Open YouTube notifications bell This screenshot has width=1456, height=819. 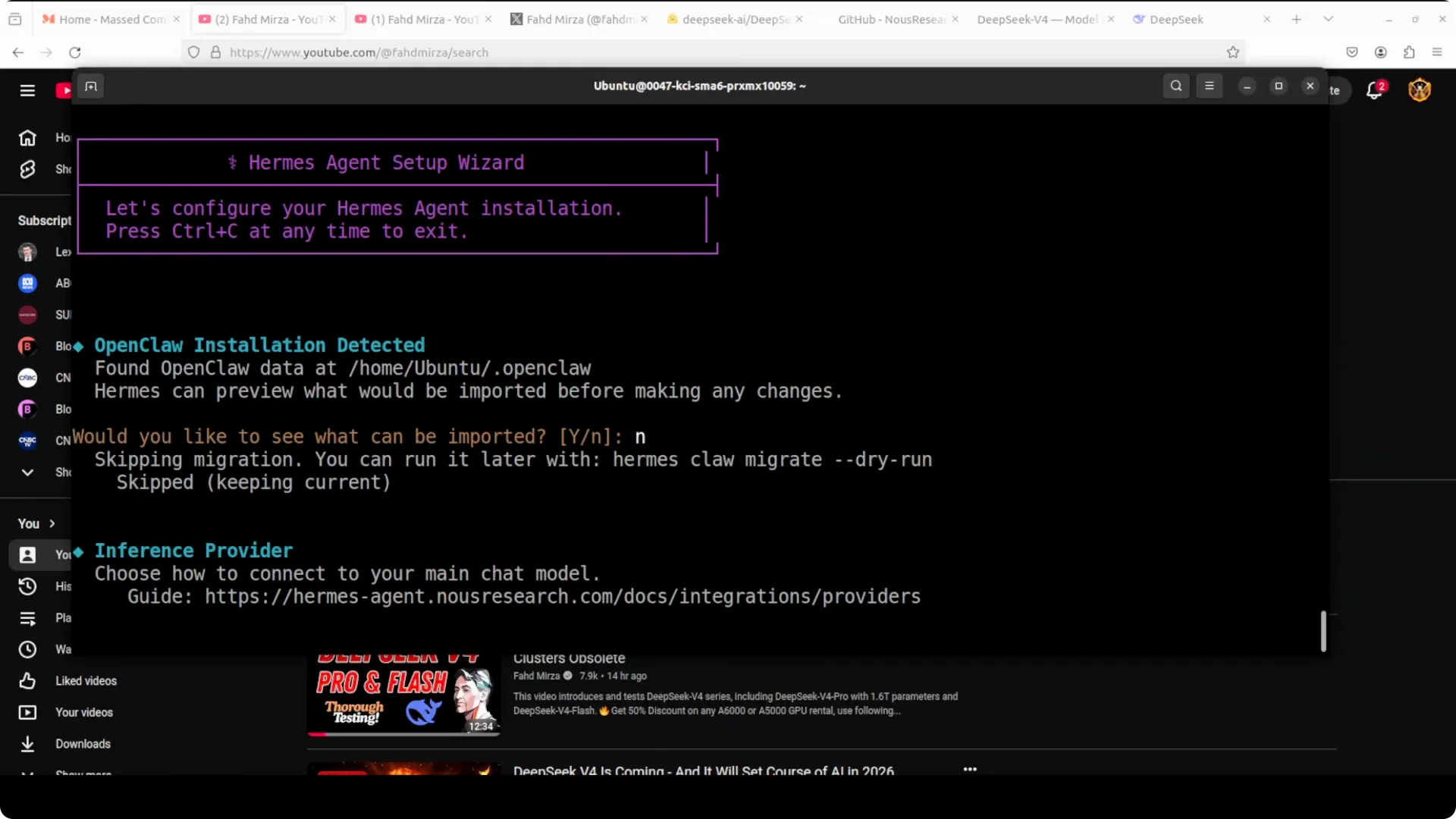click(1375, 90)
